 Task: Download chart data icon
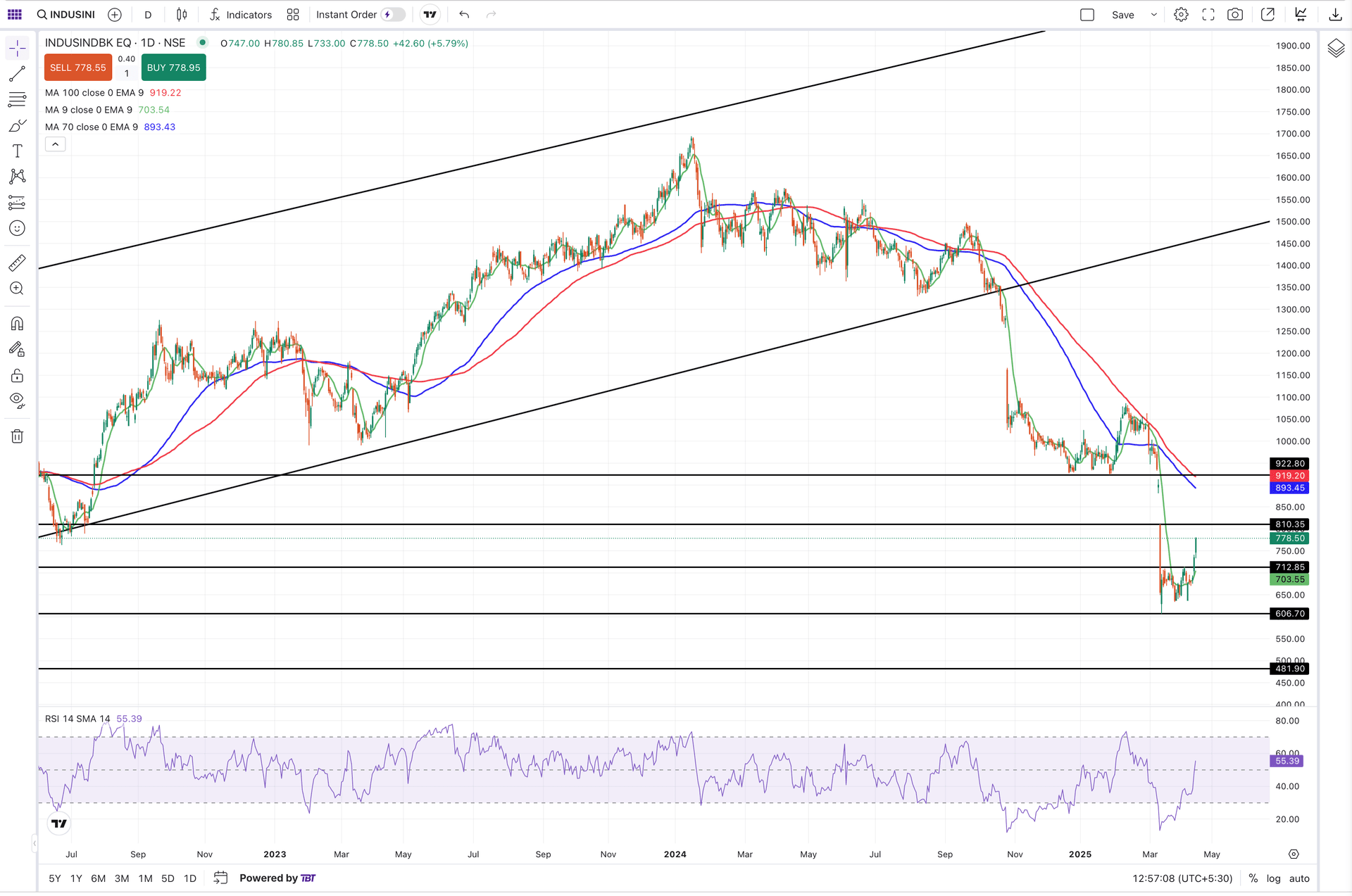(1335, 14)
